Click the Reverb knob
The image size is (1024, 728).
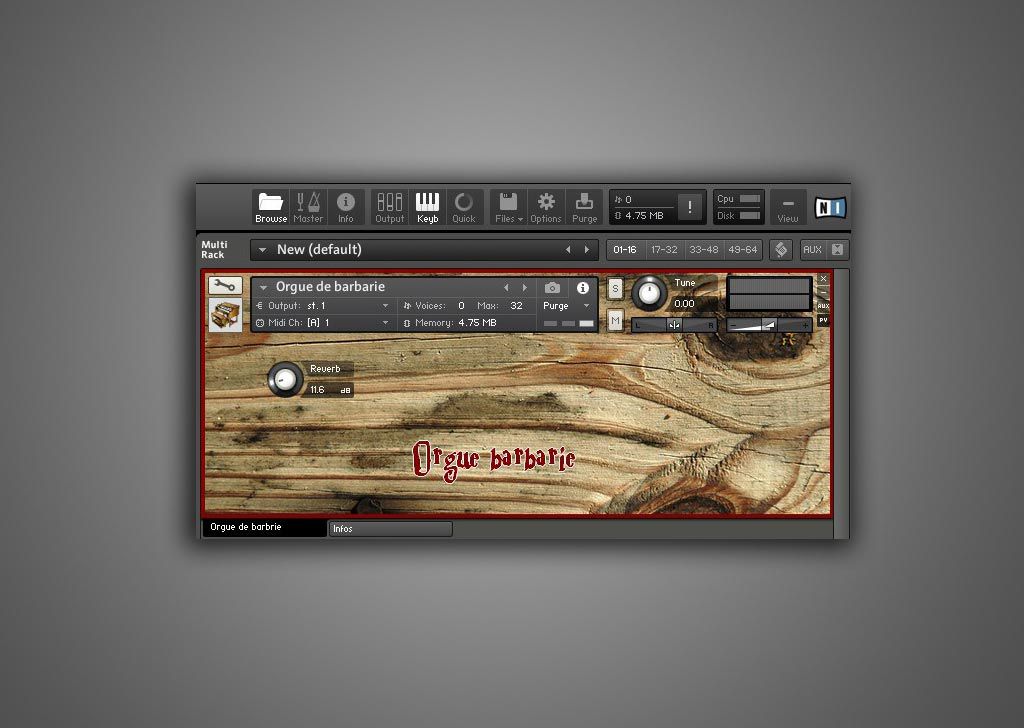(x=285, y=379)
